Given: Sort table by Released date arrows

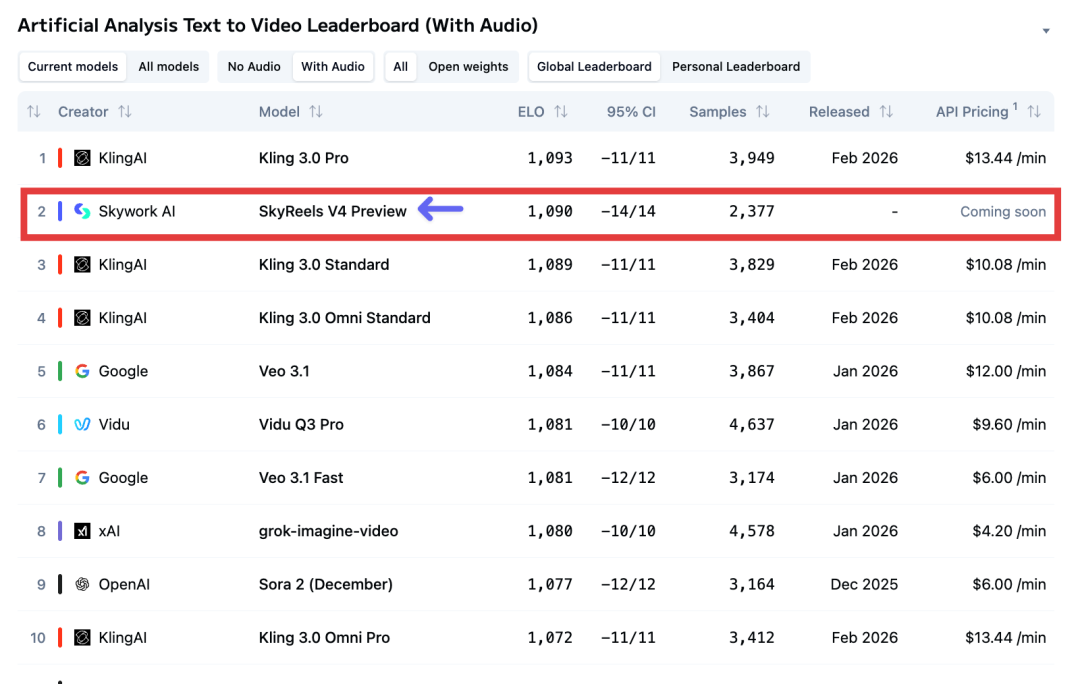Looking at the screenshot, I should pyautogui.click(x=886, y=112).
